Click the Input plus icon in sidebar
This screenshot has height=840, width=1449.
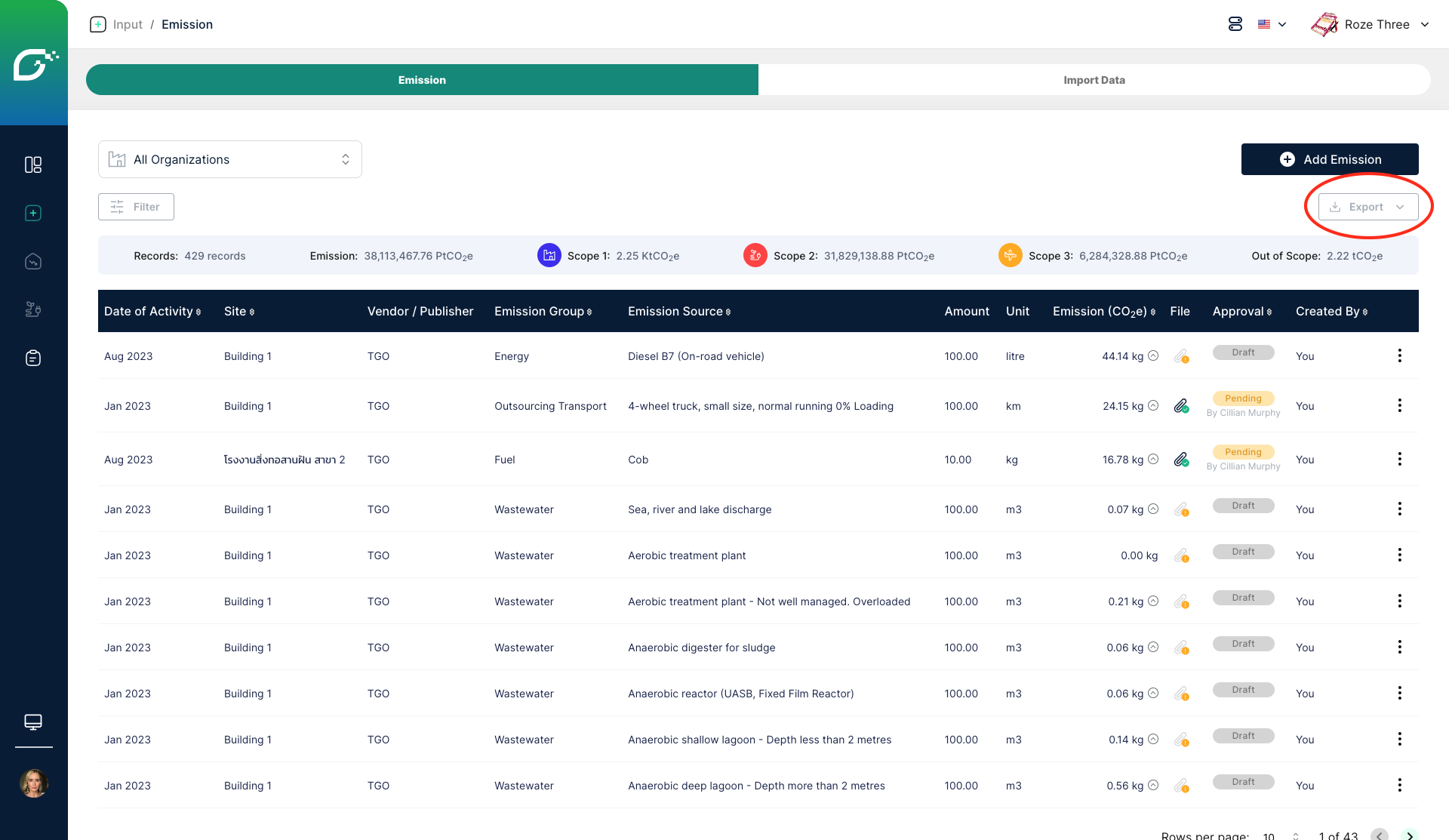pyautogui.click(x=33, y=213)
